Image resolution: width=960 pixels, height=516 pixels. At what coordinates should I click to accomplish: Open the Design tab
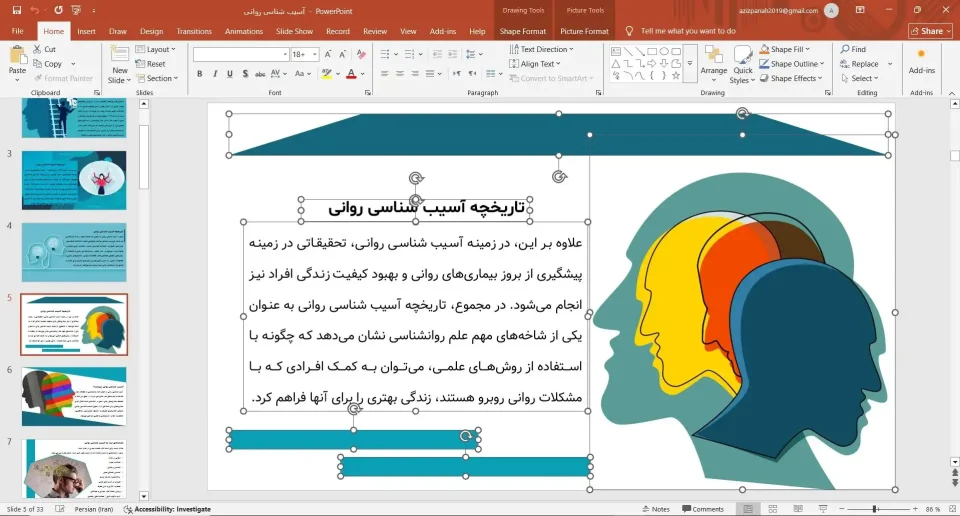(151, 31)
